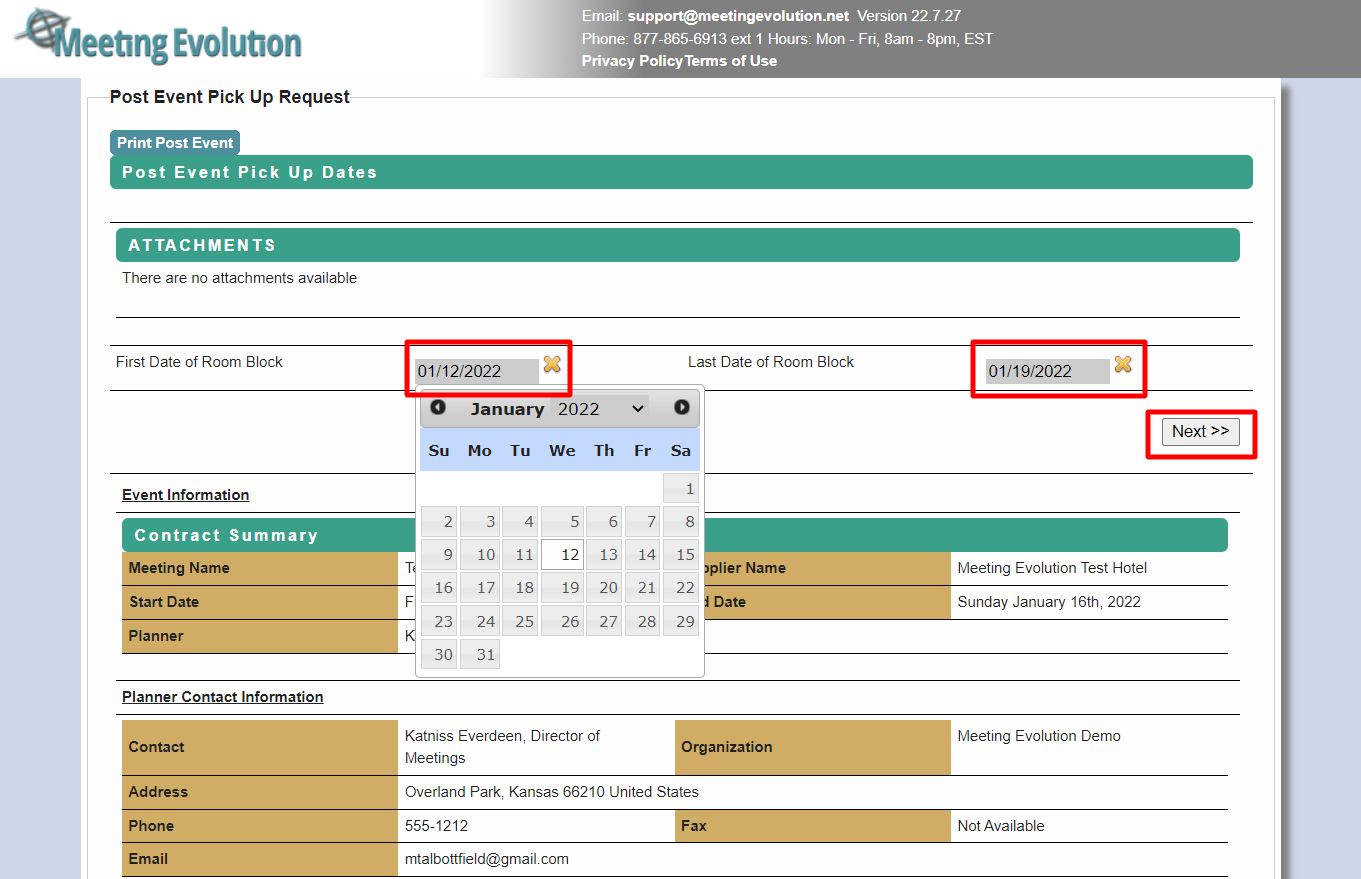The image size is (1361, 879).
Task: Open the Privacy Policy link
Action: tap(632, 61)
